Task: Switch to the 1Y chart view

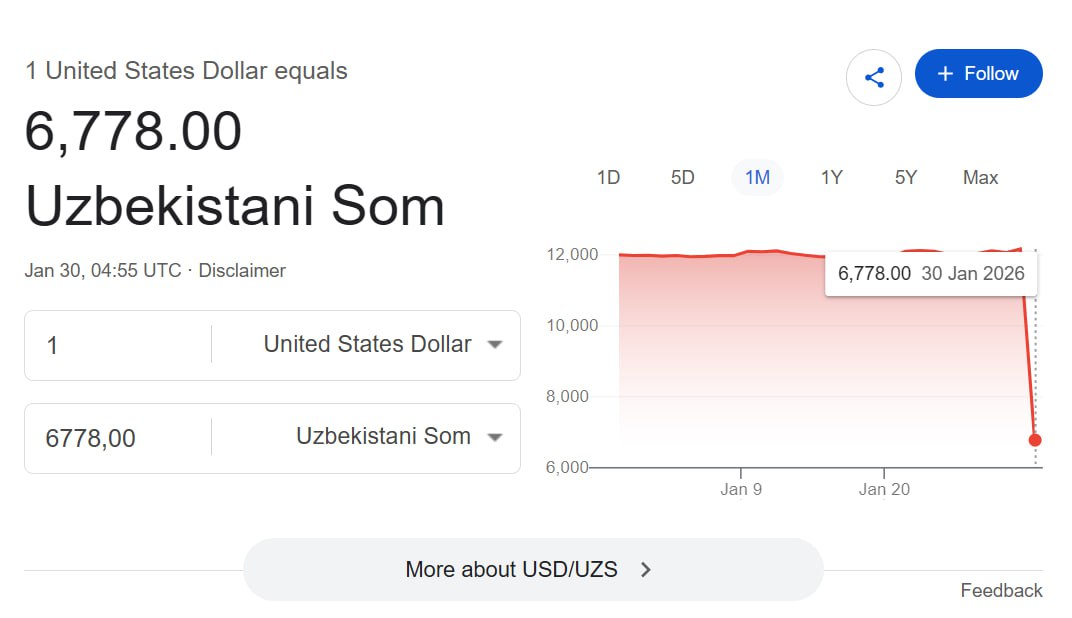Action: pyautogui.click(x=831, y=177)
